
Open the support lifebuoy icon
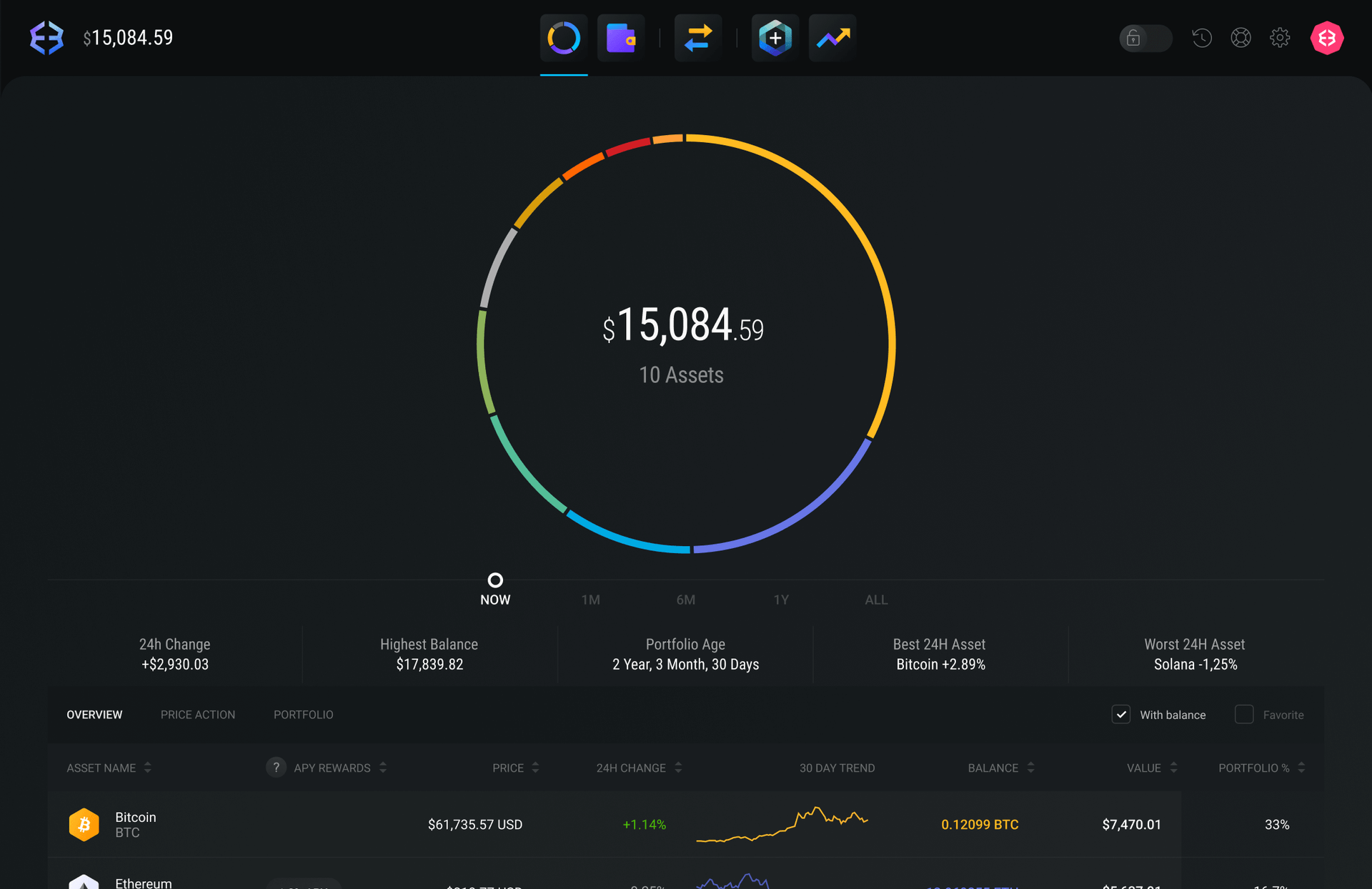pyautogui.click(x=1241, y=38)
